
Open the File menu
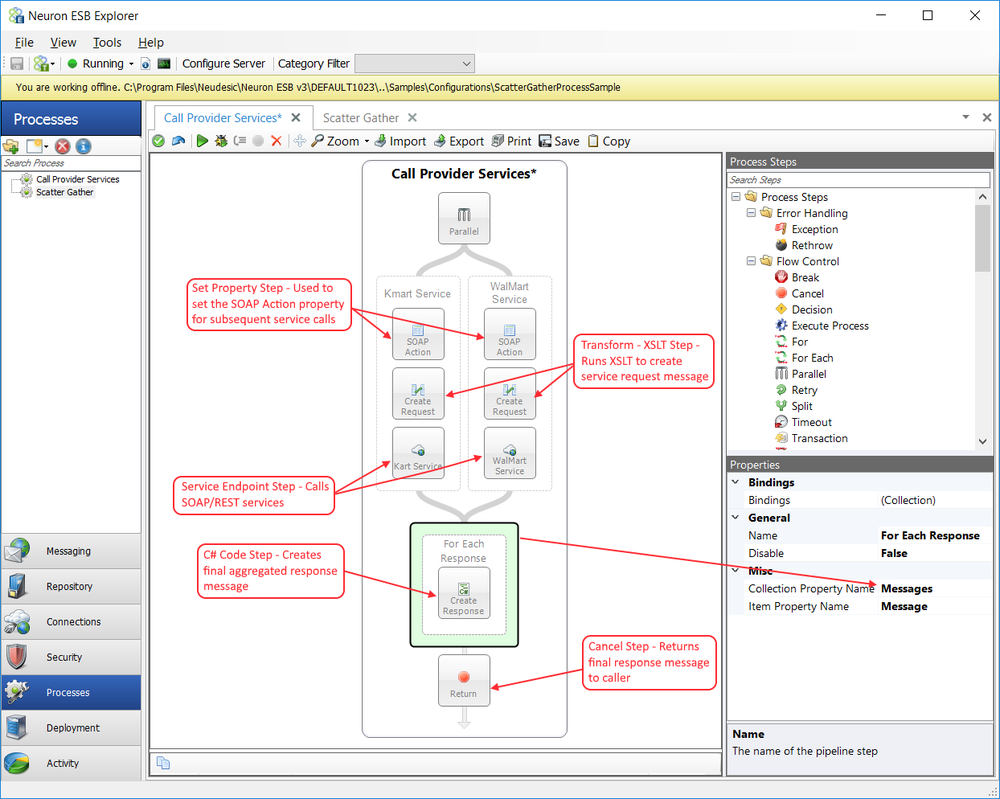coord(24,43)
